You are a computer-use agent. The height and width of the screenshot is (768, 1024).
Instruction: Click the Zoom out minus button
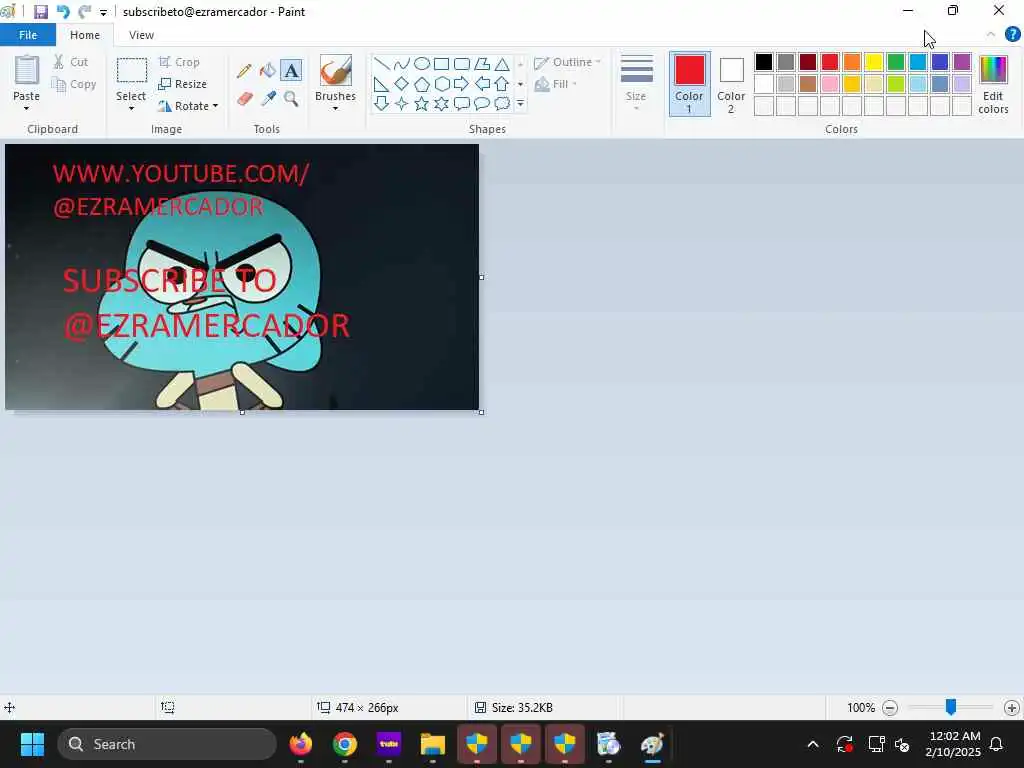pos(889,707)
